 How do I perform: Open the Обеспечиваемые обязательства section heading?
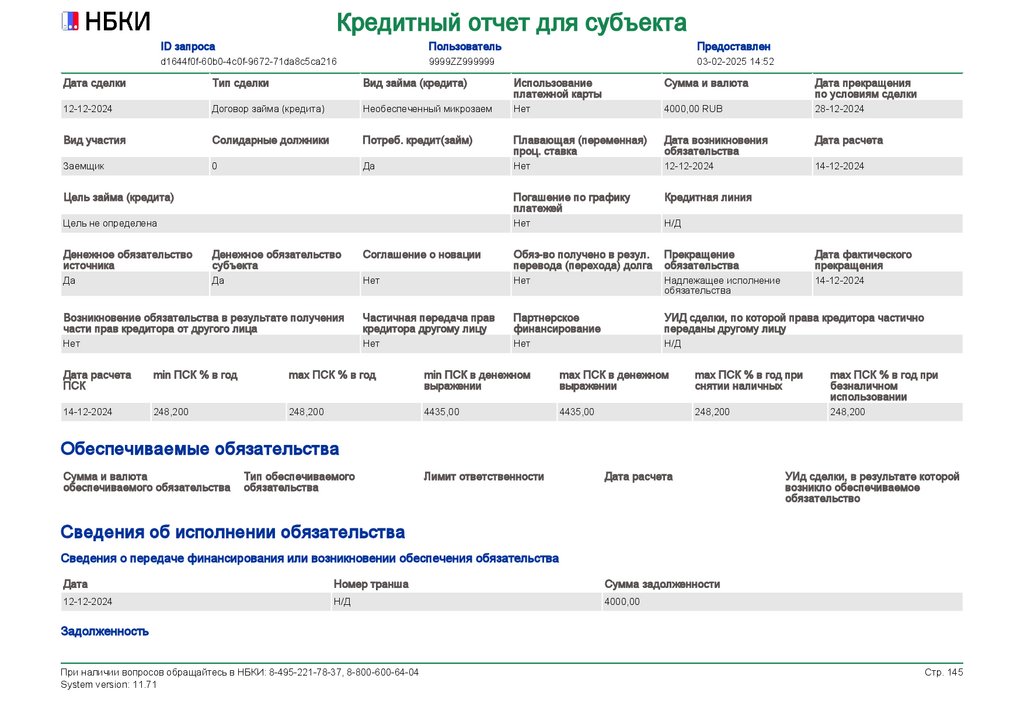pos(200,449)
